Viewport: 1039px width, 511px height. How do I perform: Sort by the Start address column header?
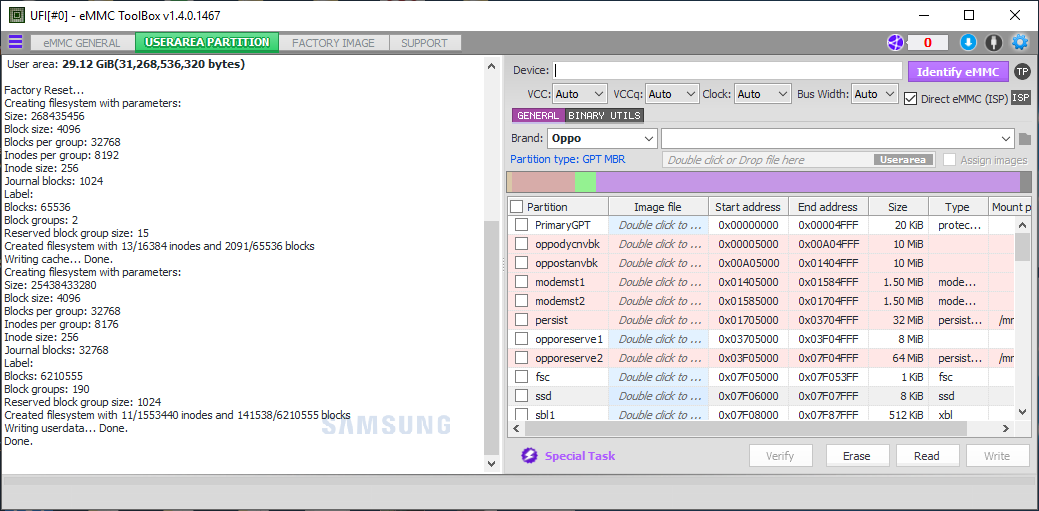(748, 207)
